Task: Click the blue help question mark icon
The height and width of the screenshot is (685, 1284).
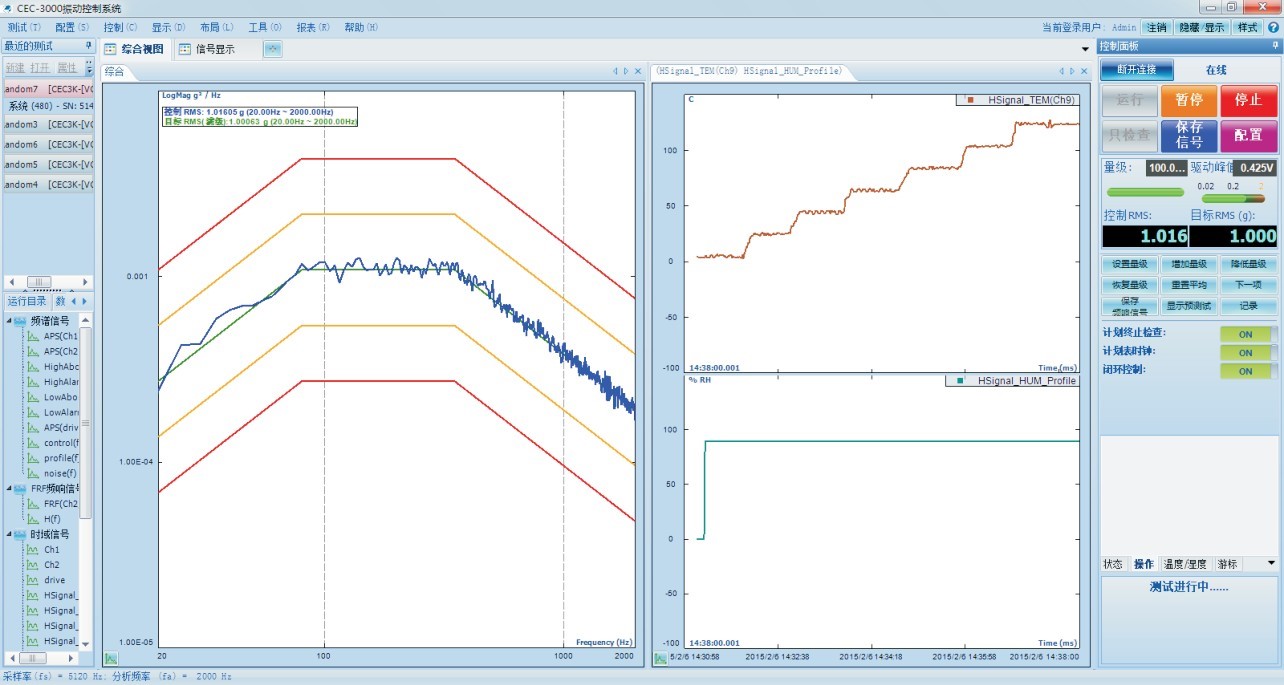Action: click(x=1273, y=27)
